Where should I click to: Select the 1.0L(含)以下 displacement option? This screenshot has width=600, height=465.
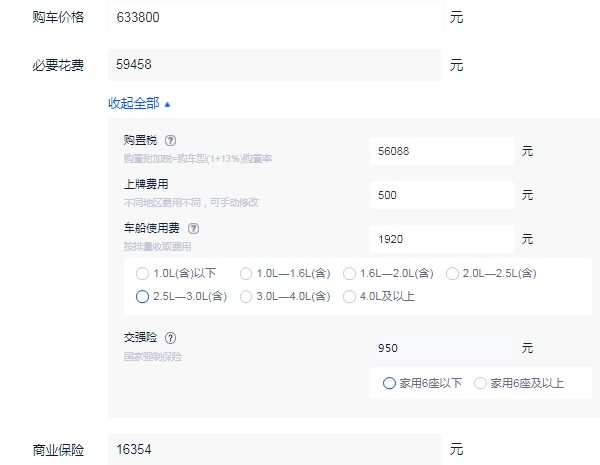point(142,273)
